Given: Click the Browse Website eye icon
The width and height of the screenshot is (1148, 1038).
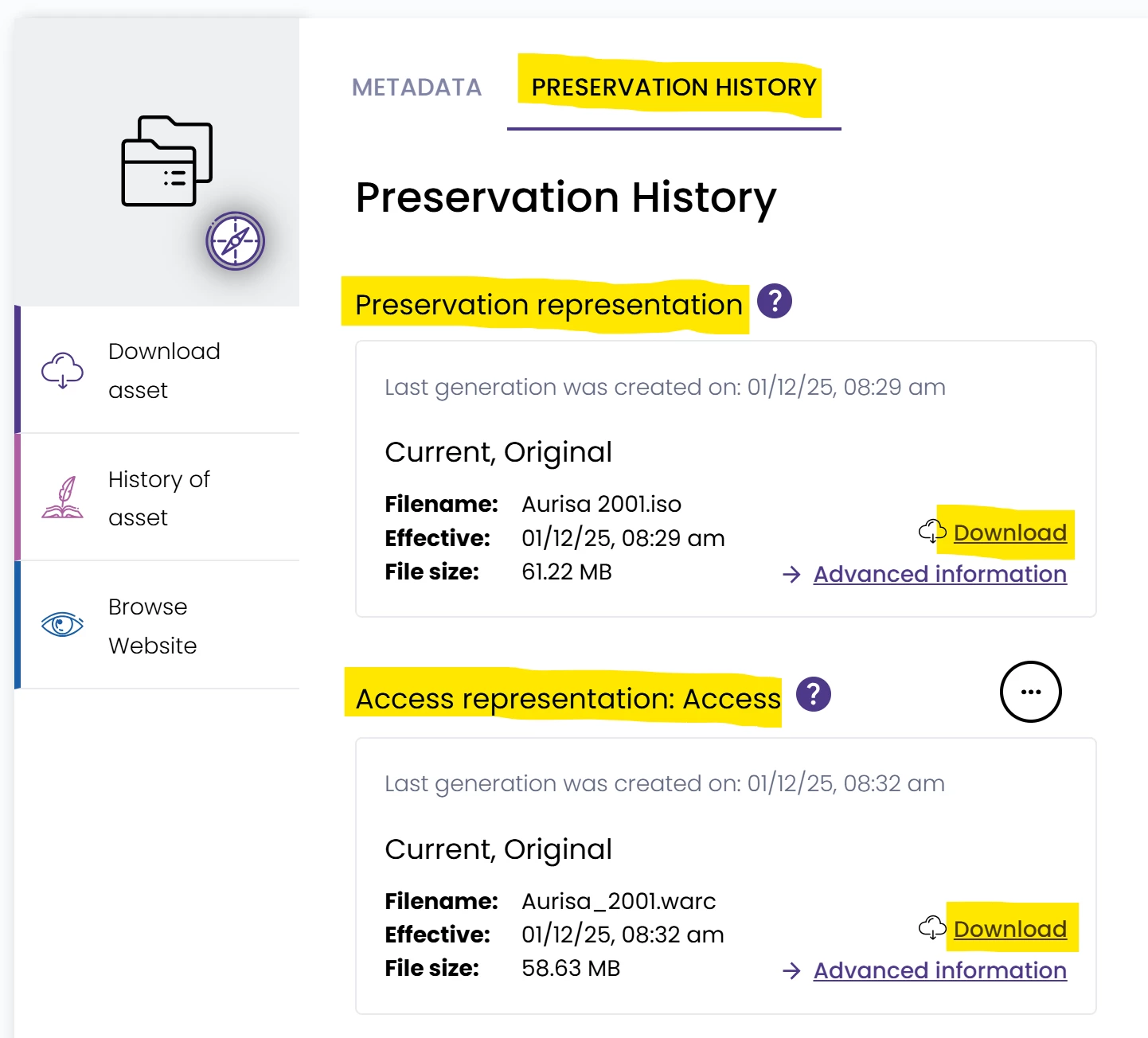Looking at the screenshot, I should point(62,625).
